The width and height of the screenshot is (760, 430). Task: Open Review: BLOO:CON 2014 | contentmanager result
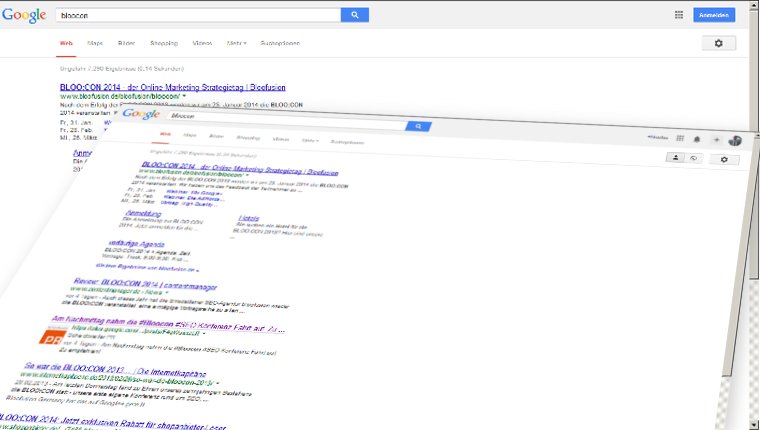(x=145, y=284)
